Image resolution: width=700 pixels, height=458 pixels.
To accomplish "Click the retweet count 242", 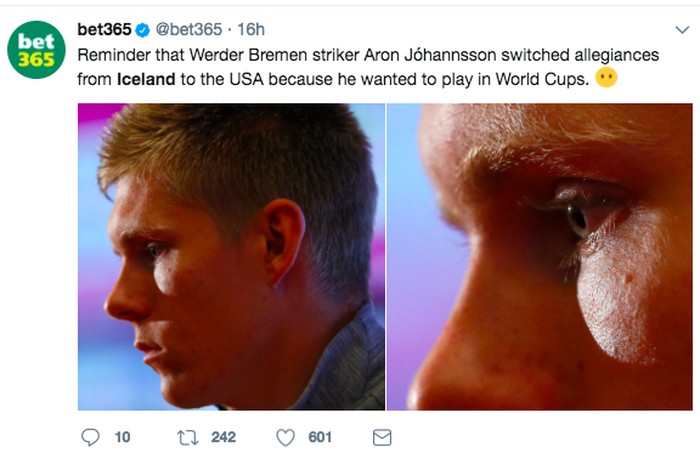I will tap(224, 437).
